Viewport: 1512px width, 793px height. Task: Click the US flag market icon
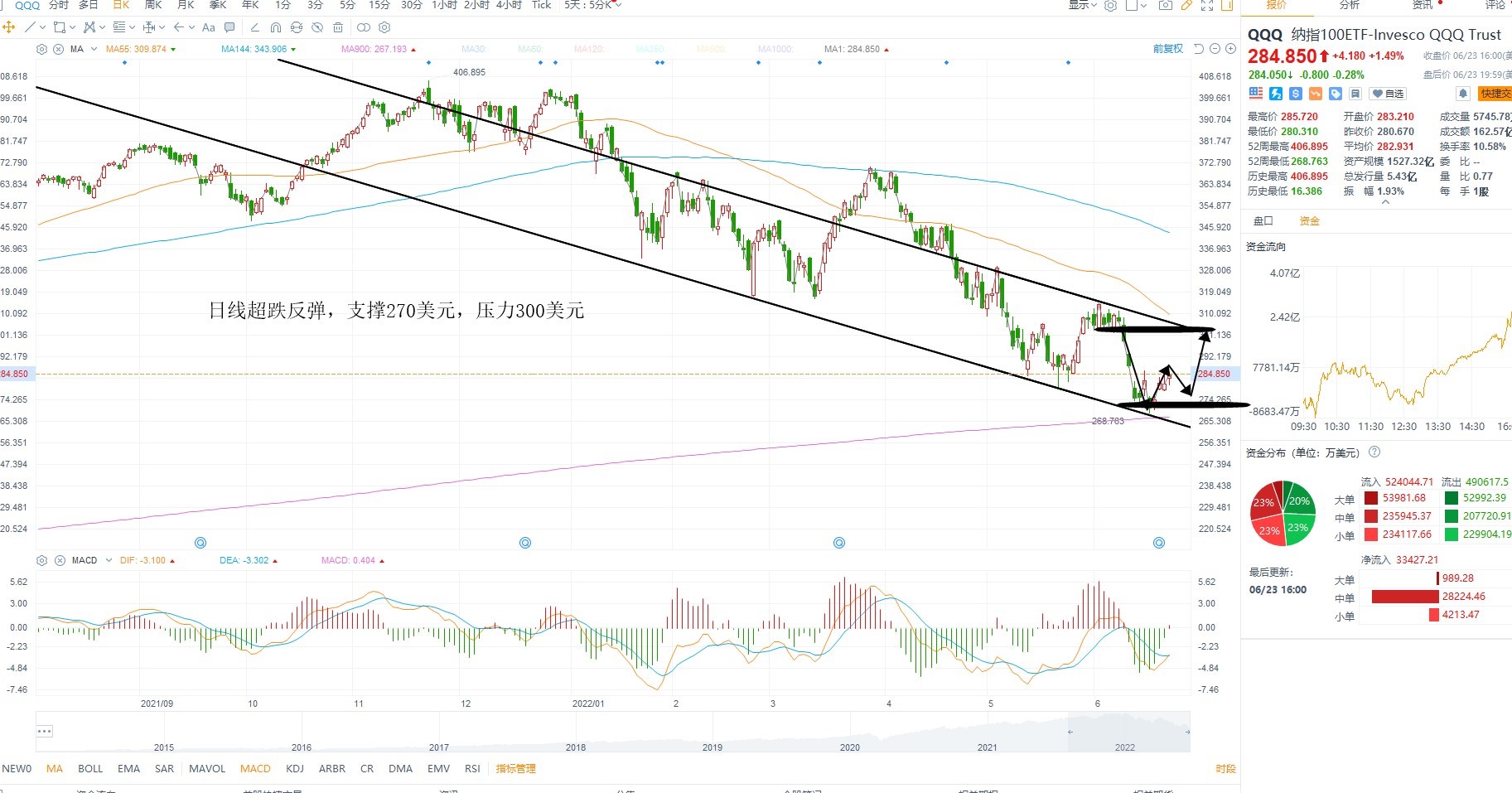(x=1256, y=94)
